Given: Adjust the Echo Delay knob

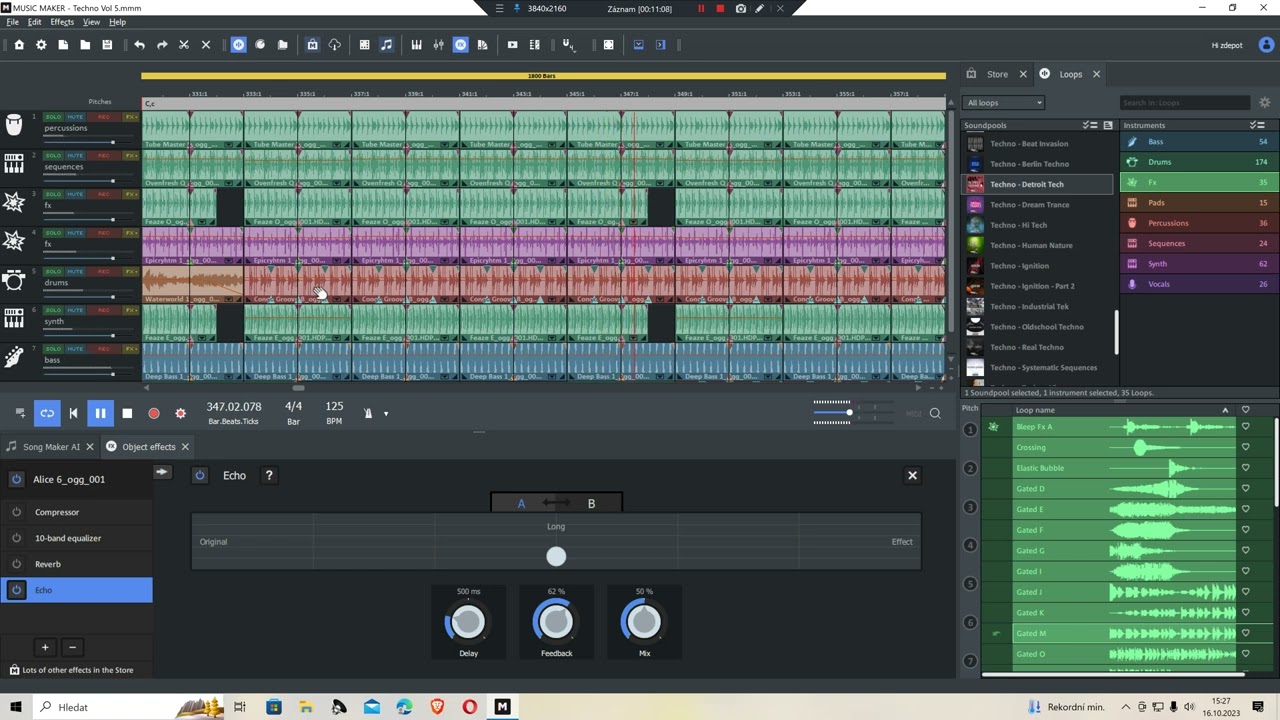Looking at the screenshot, I should click(467, 622).
